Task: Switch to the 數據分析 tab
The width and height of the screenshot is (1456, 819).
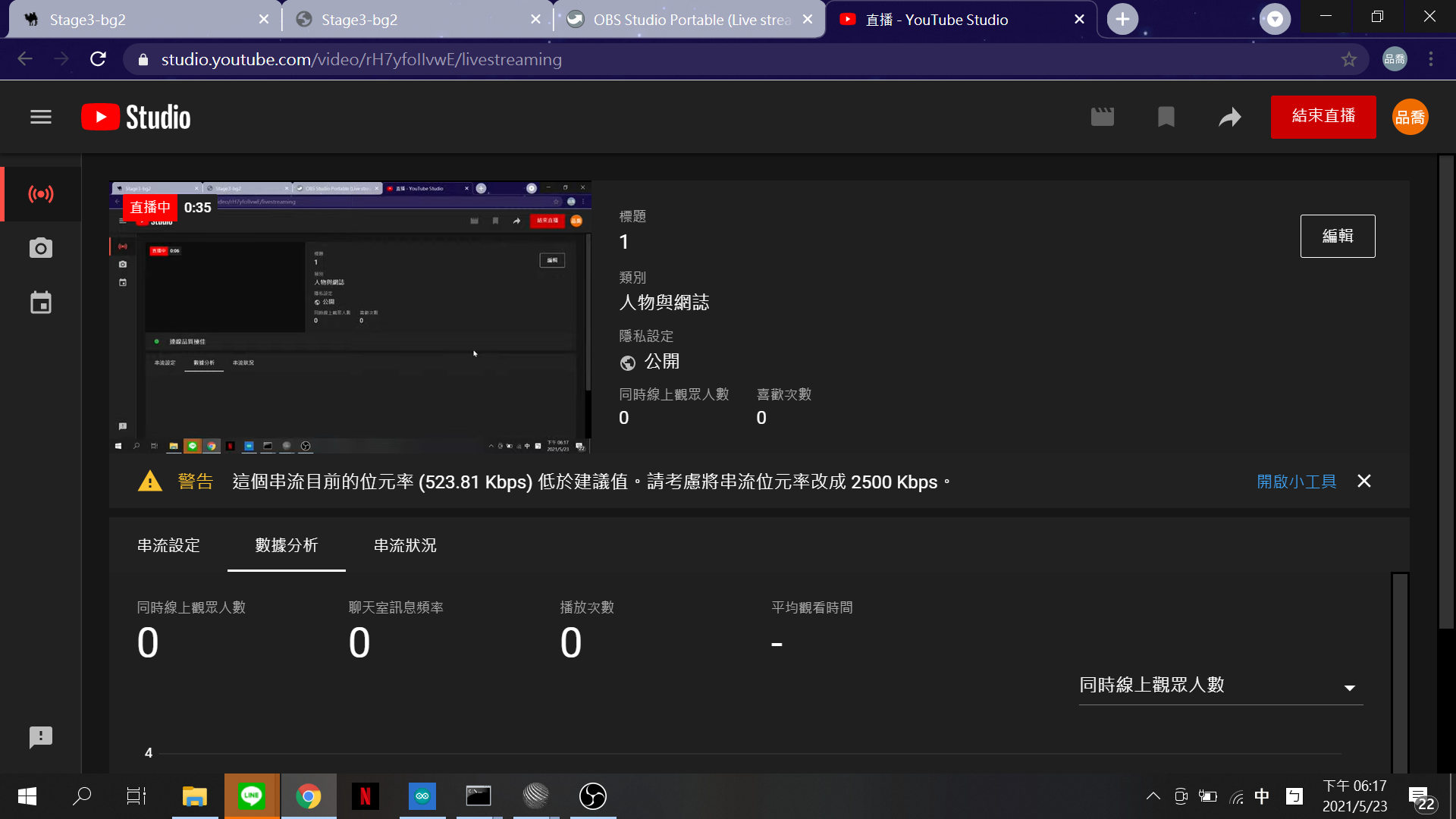Action: click(x=287, y=545)
